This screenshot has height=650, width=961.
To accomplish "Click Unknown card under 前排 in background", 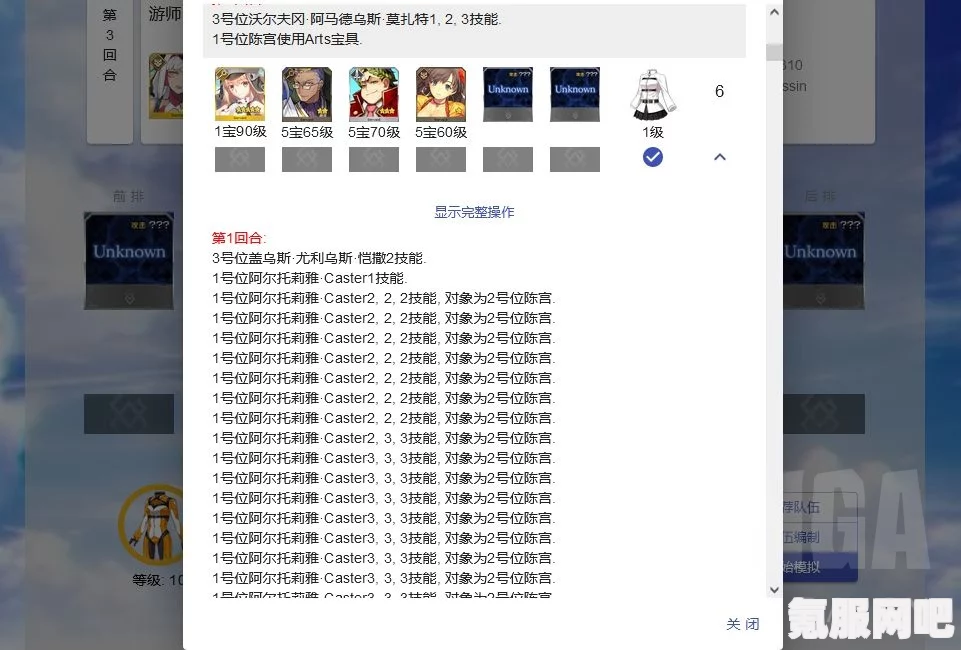I will [129, 260].
